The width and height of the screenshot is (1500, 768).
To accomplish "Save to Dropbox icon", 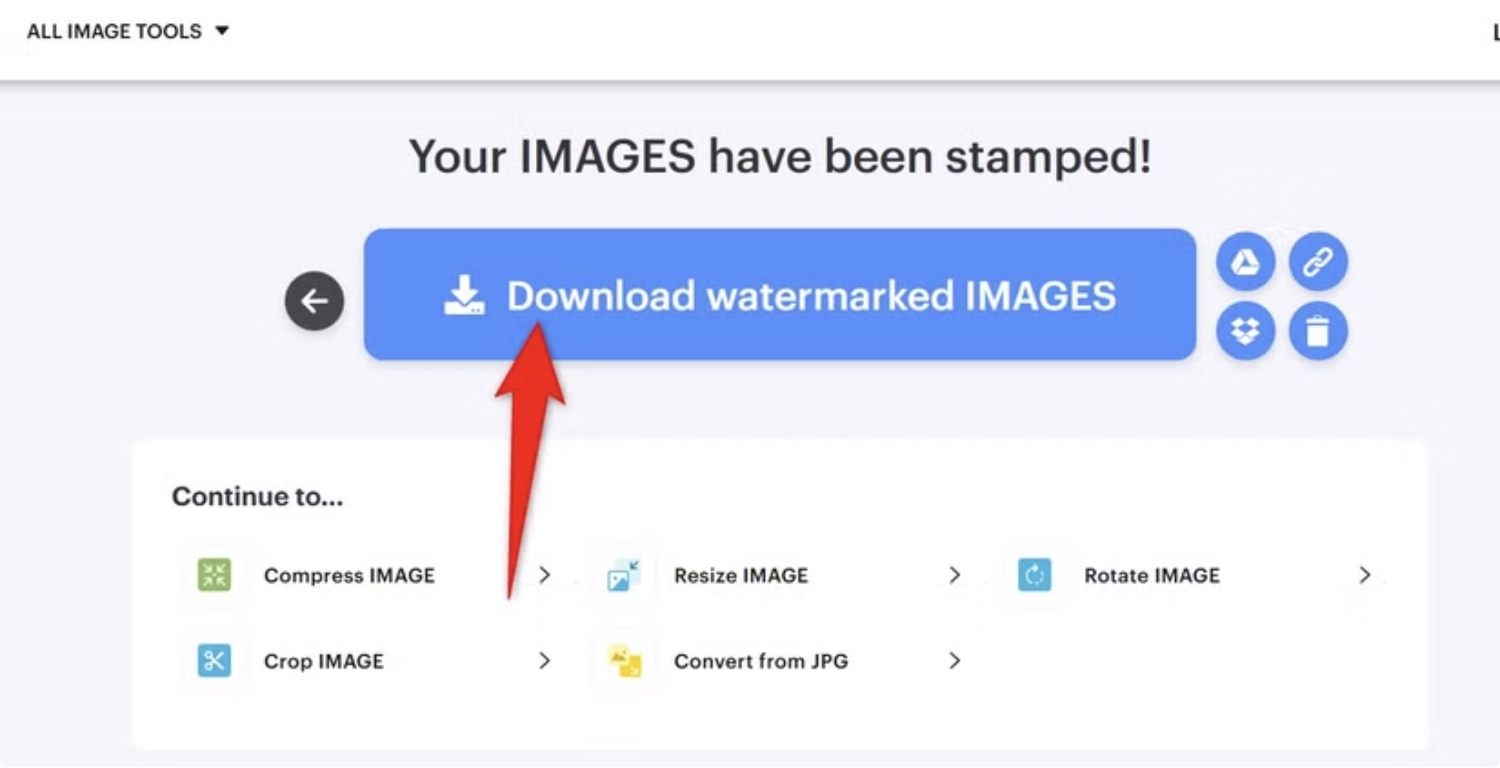I will [1245, 331].
